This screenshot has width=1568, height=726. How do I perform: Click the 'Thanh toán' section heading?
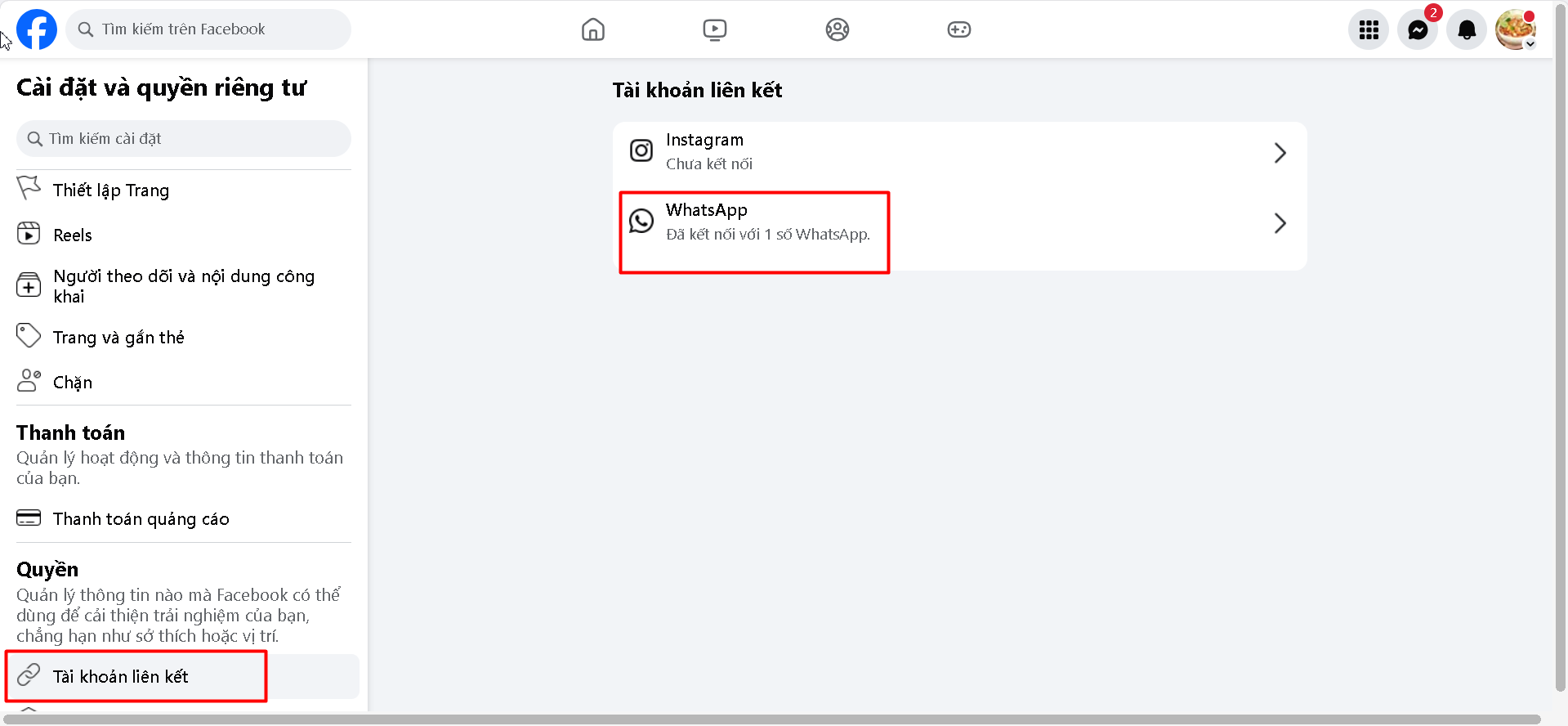(x=71, y=432)
